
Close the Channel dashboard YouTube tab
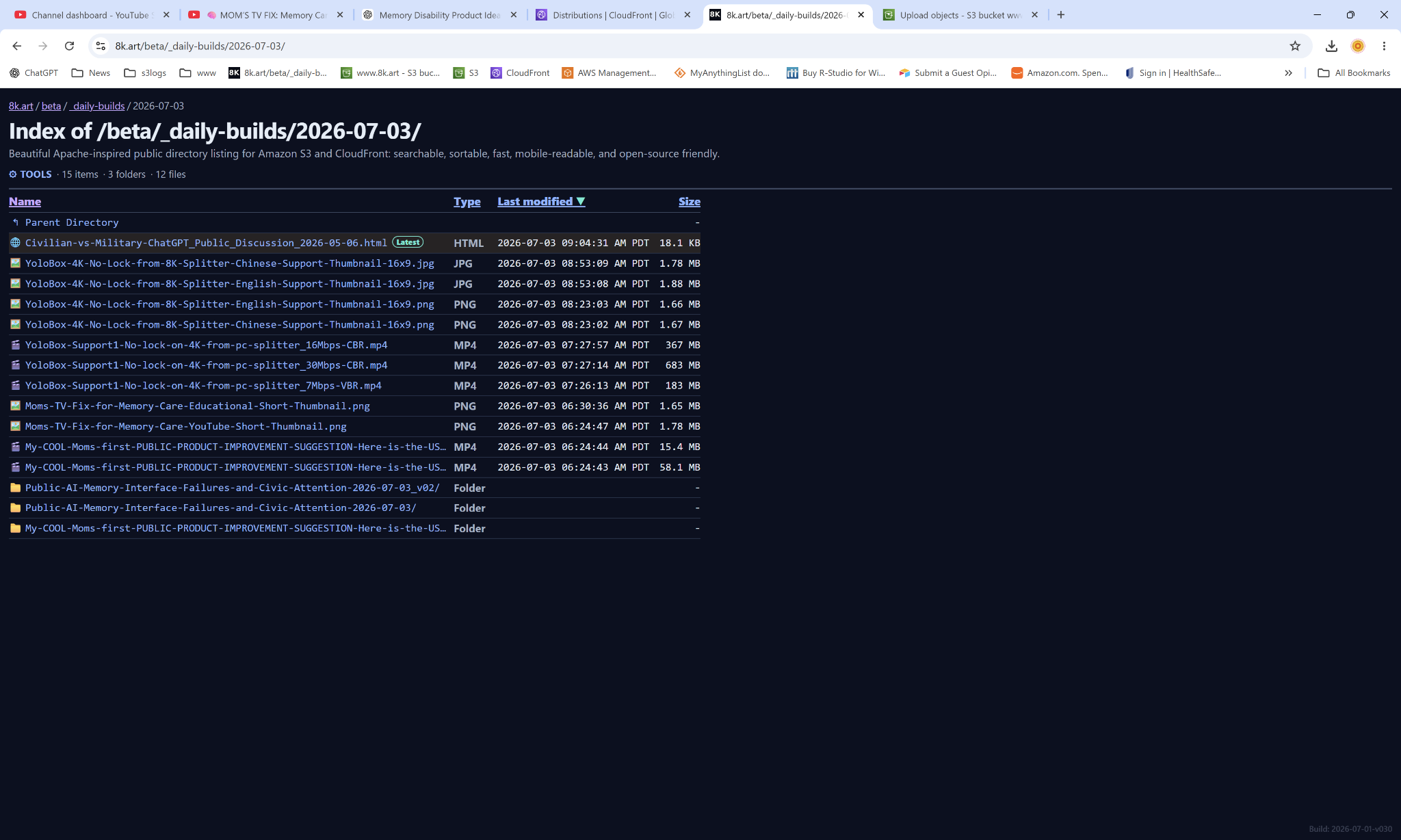pos(166,15)
